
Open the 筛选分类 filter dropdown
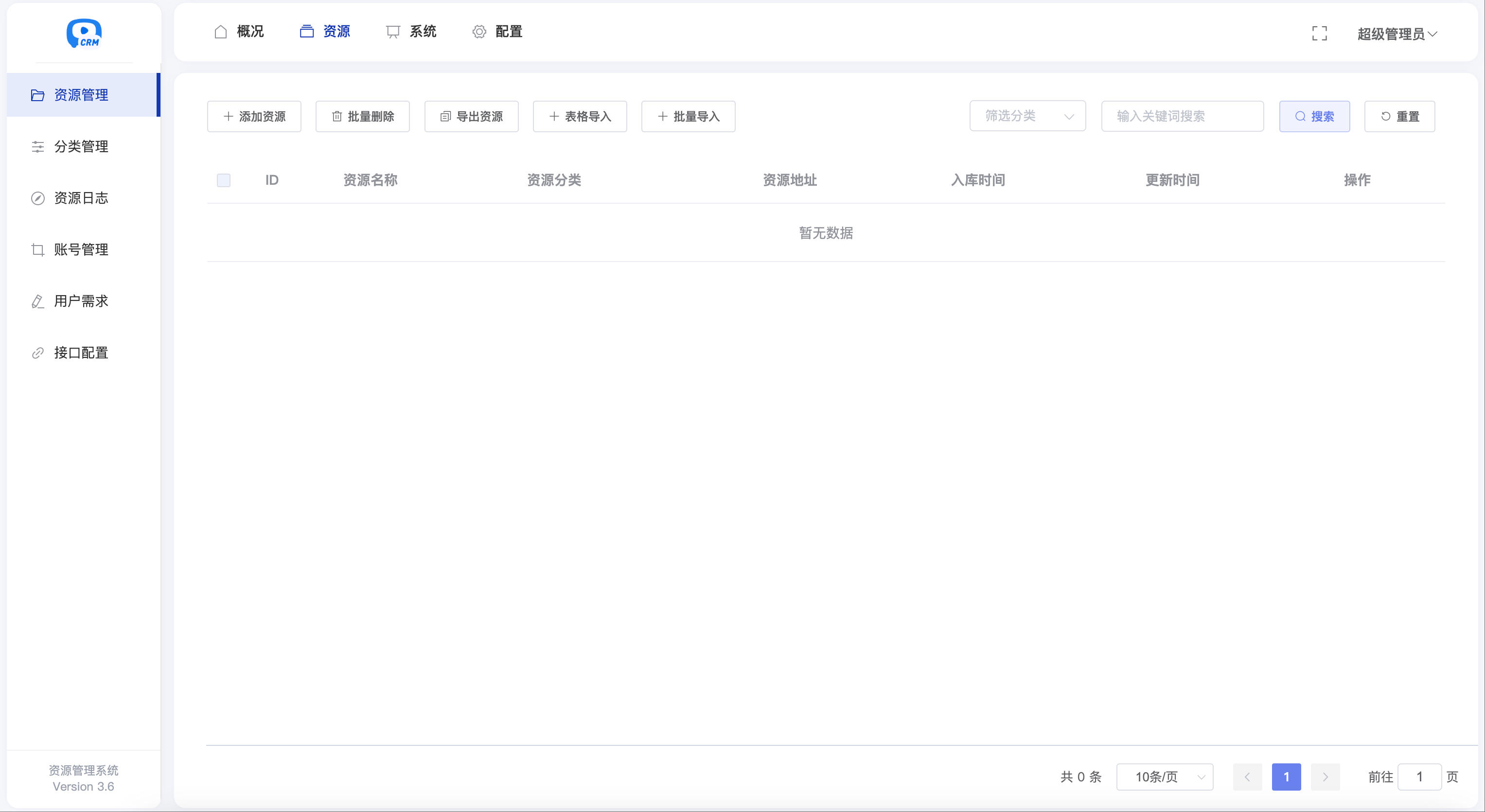[x=1028, y=116]
